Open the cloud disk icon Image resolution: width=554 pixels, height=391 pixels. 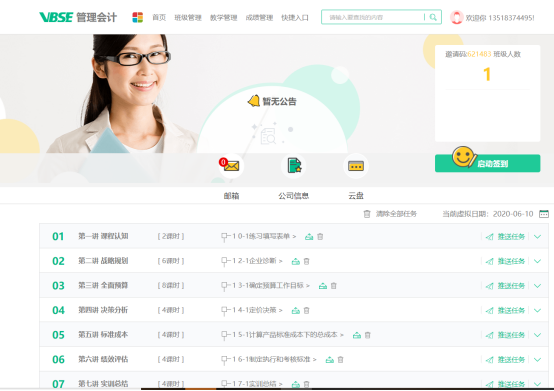coord(356,166)
